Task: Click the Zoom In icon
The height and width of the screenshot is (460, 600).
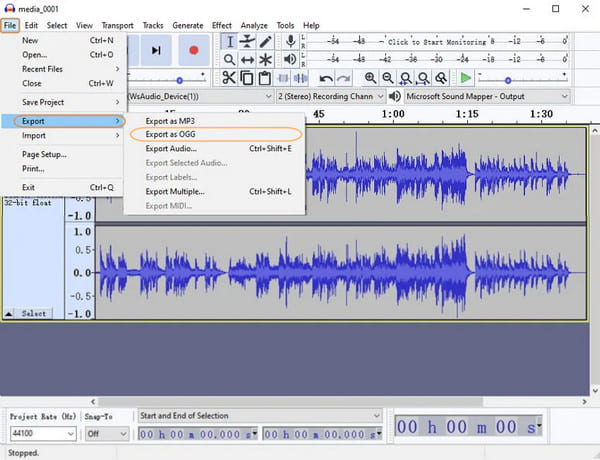Action: point(370,78)
